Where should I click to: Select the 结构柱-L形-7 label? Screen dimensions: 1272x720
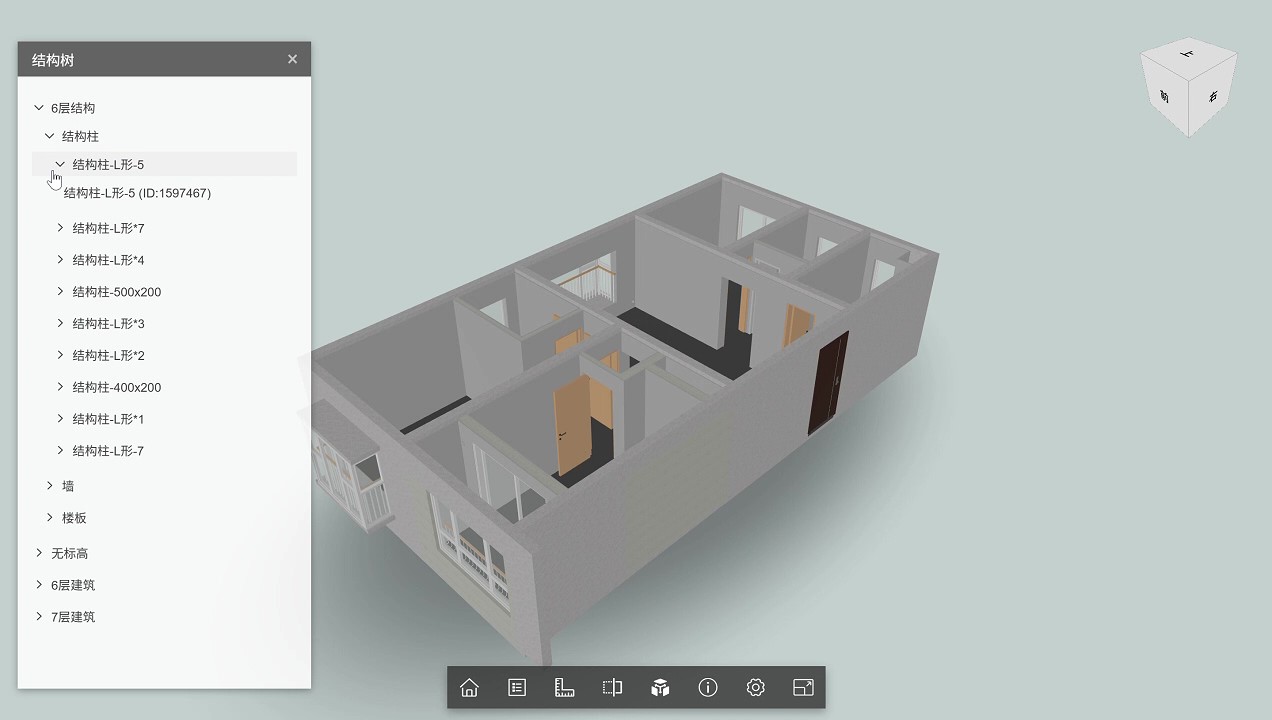click(108, 451)
